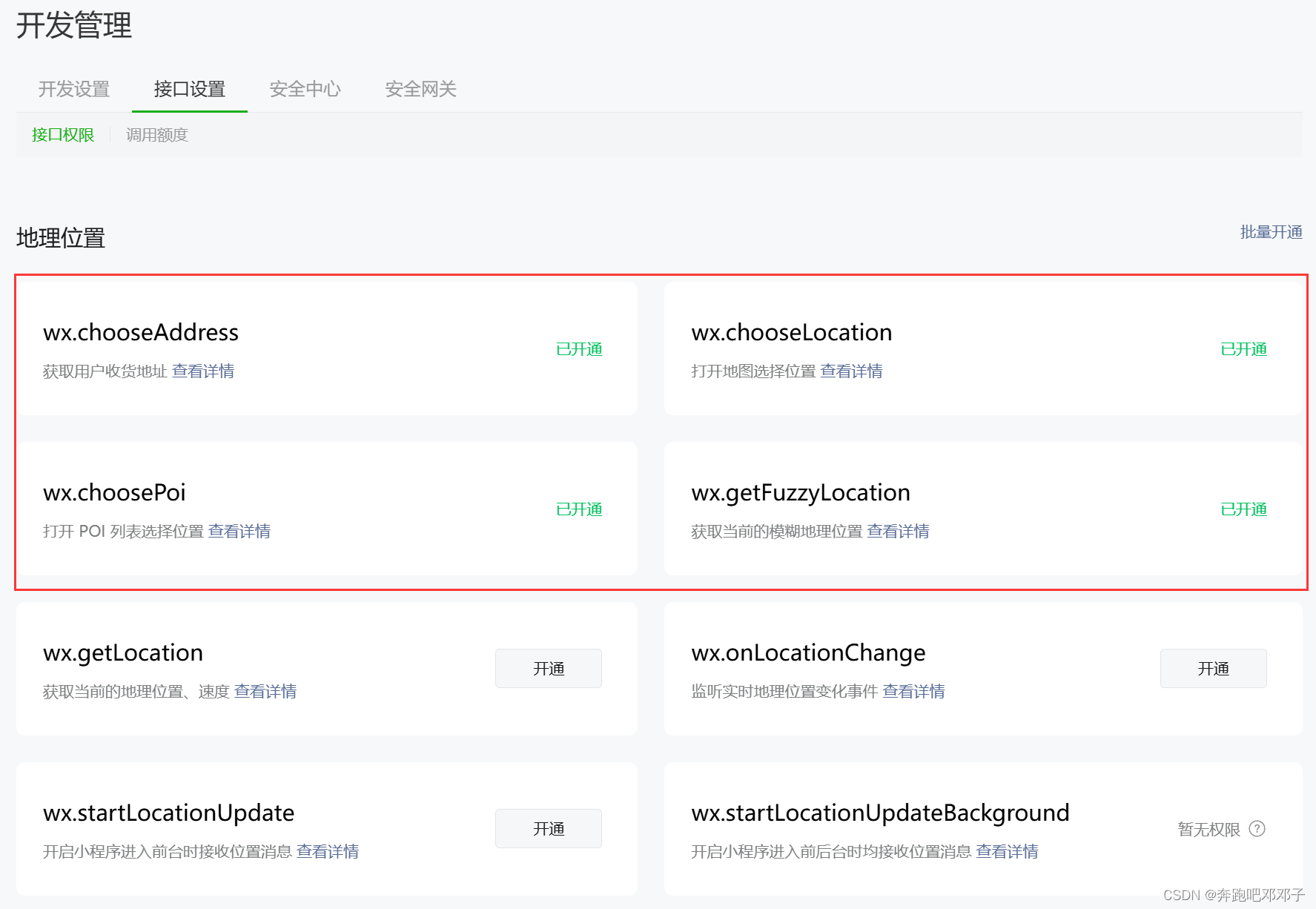The height and width of the screenshot is (909, 1316).
Task: Click the 地理位置 section heading
Action: pyautogui.click(x=61, y=238)
